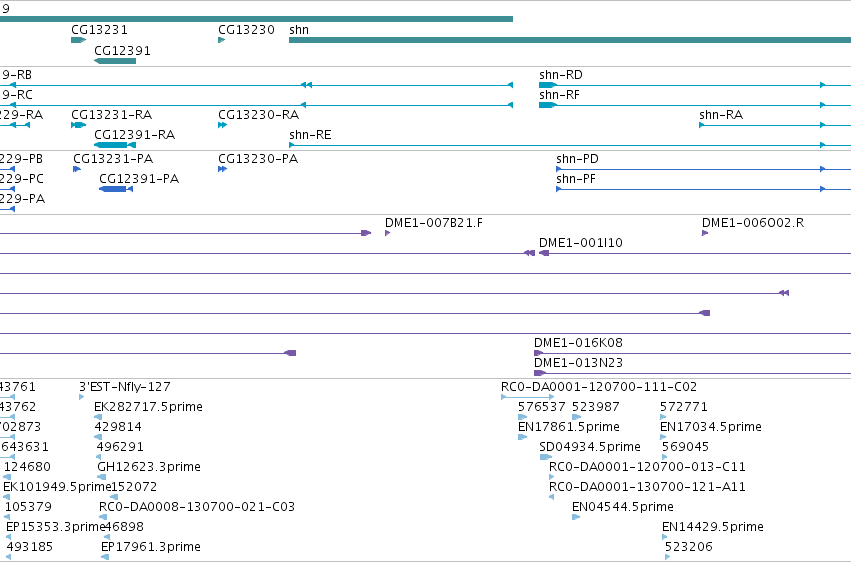Viewport: 851px width, 562px height.
Task: Click the EN04544.5prime arrow glyph
Action: tap(576, 518)
